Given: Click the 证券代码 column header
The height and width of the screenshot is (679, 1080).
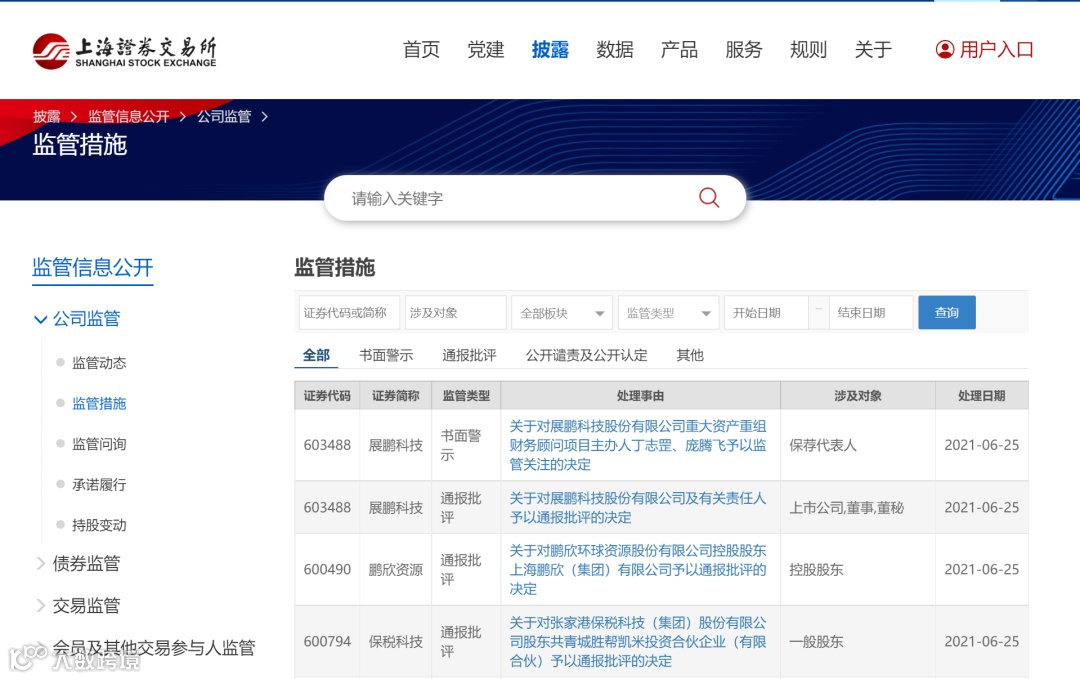Looking at the screenshot, I should 327,396.
